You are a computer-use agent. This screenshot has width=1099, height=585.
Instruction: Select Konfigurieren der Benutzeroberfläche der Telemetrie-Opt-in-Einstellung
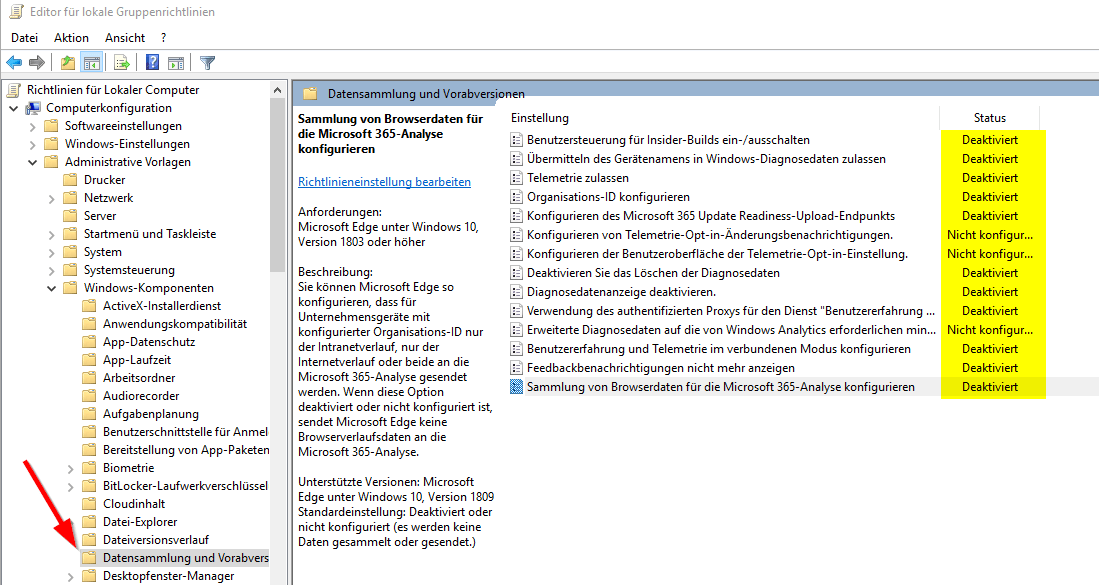click(717, 254)
